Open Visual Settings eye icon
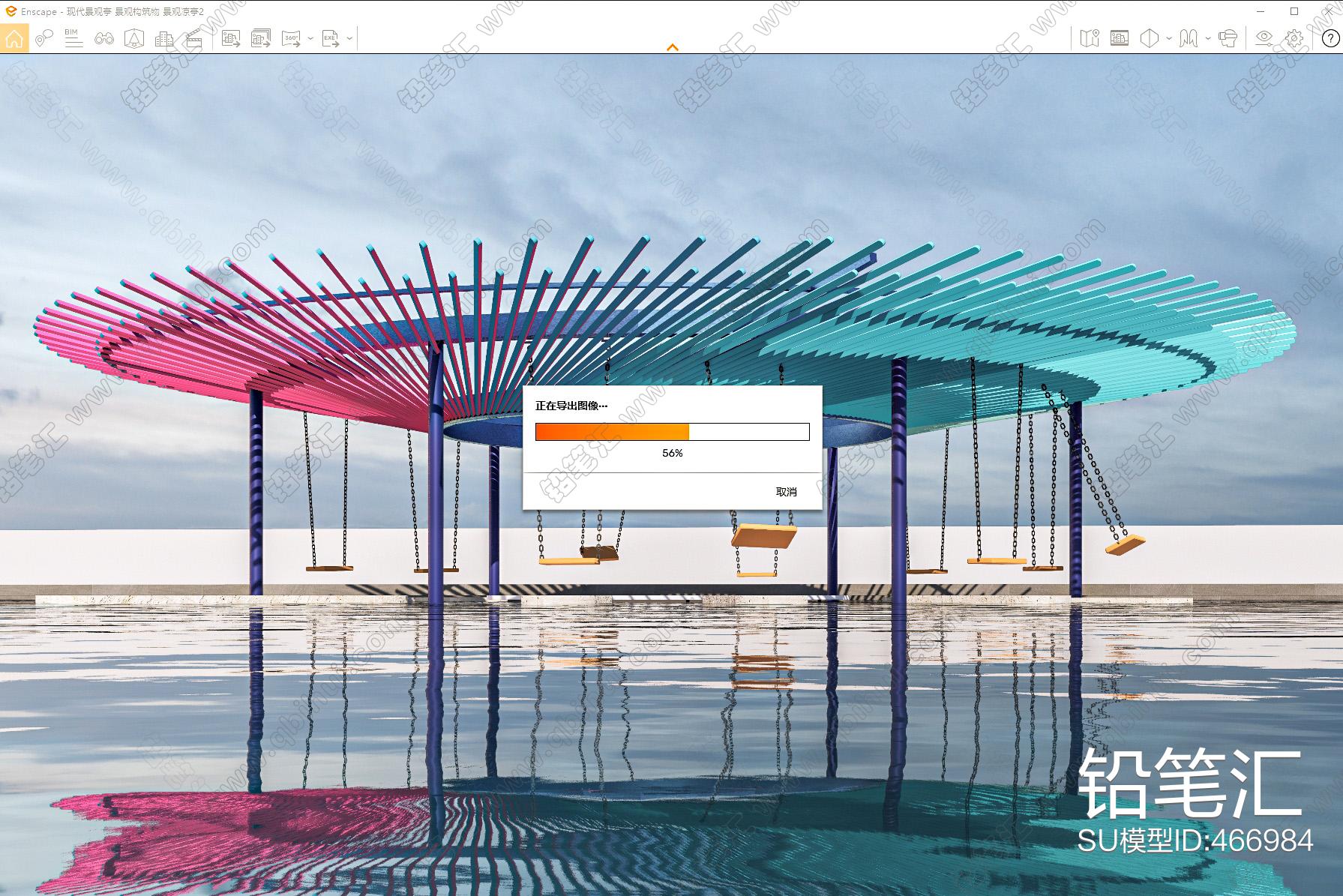This screenshot has width=1343, height=896. [x=1264, y=38]
